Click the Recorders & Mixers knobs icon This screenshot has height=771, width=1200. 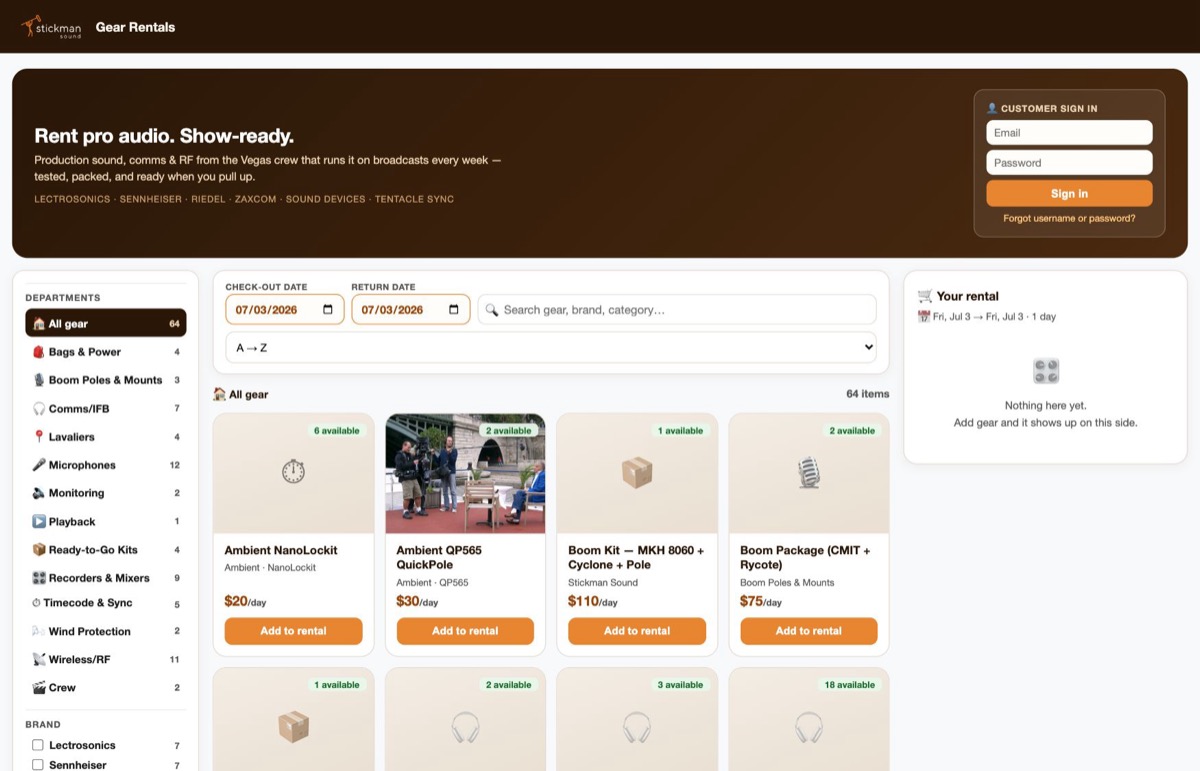point(39,578)
